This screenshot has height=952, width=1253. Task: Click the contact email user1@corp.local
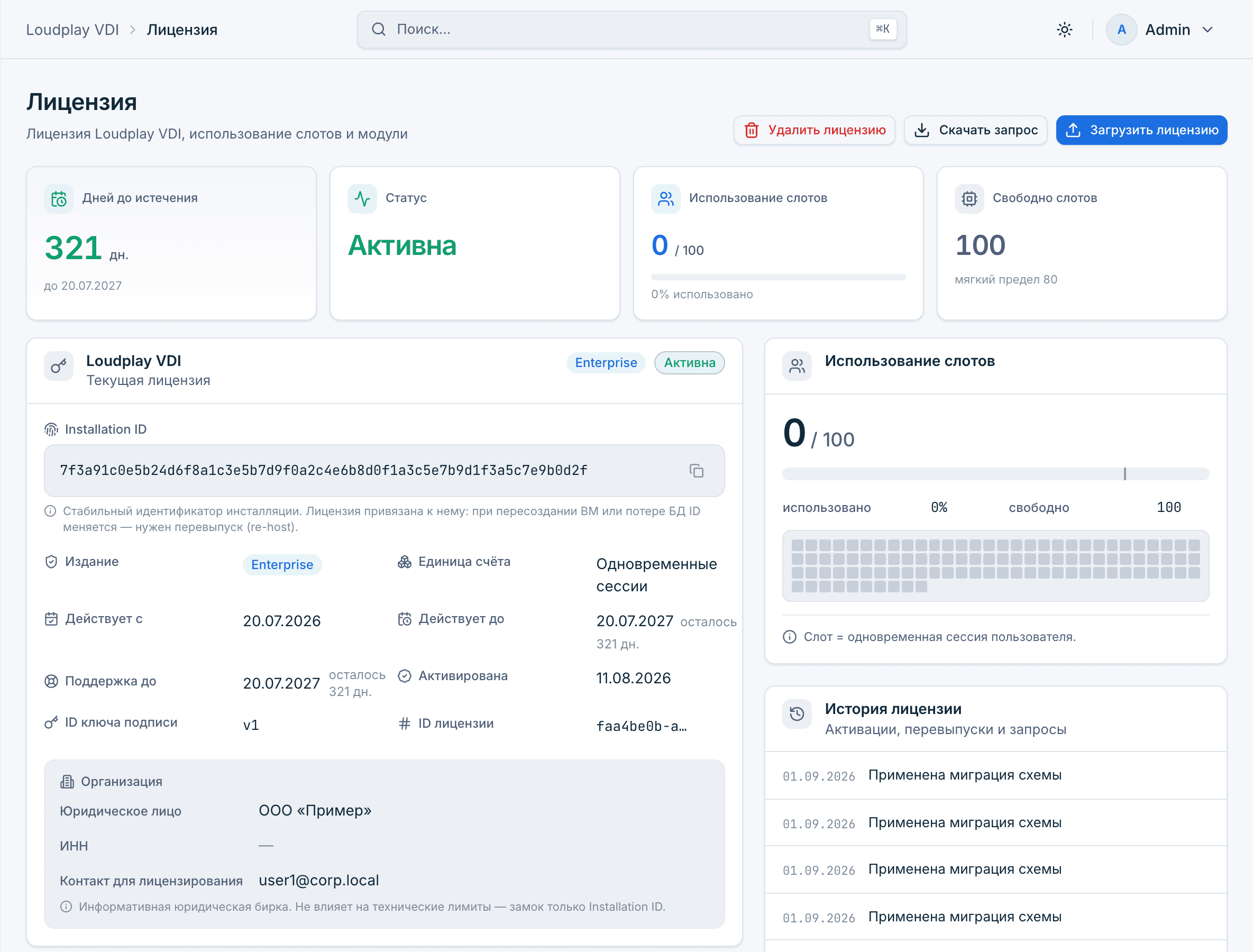318,880
